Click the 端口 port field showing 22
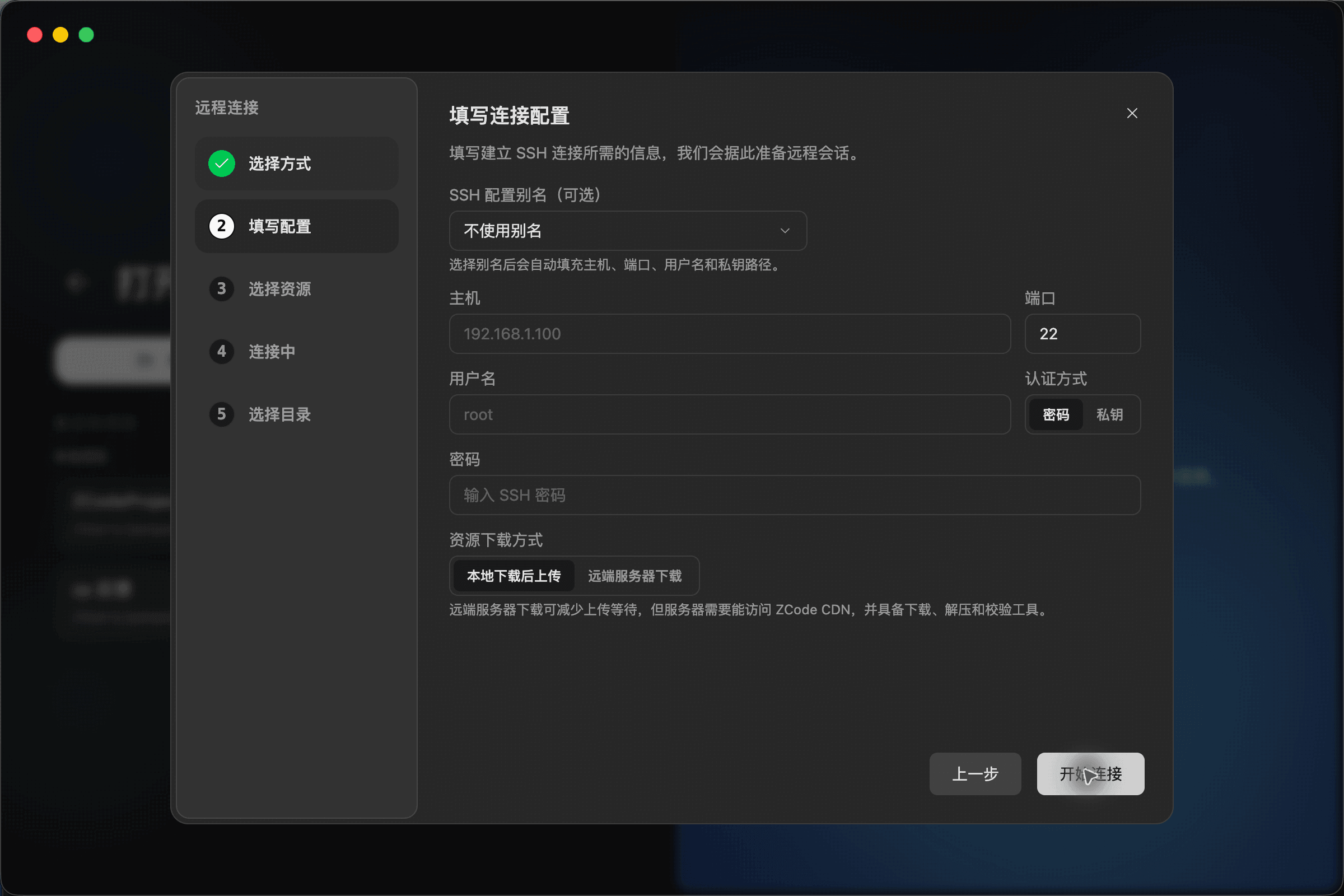The height and width of the screenshot is (896, 1344). tap(1082, 334)
